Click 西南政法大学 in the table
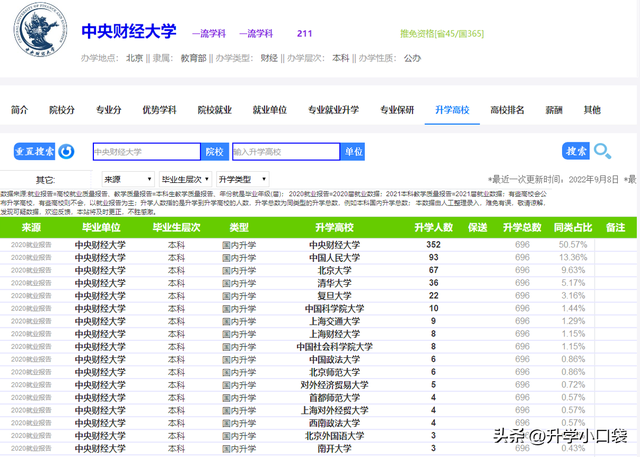 pyautogui.click(x=334, y=423)
